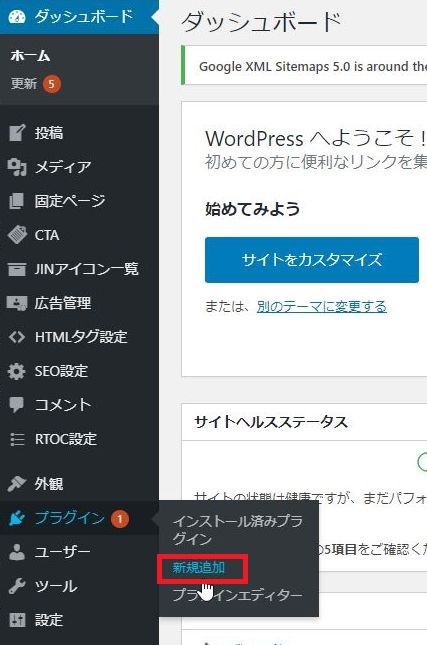Click the plugin update badge 1
The height and width of the screenshot is (645, 427).
click(x=119, y=519)
